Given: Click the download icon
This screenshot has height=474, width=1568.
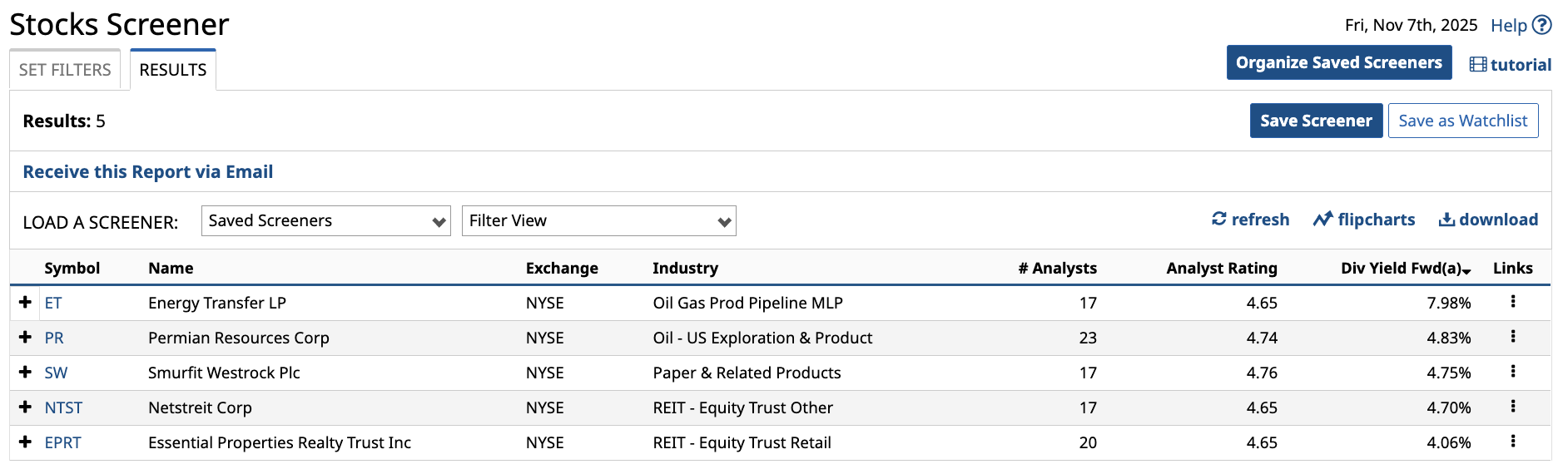Looking at the screenshot, I should pyautogui.click(x=1447, y=220).
